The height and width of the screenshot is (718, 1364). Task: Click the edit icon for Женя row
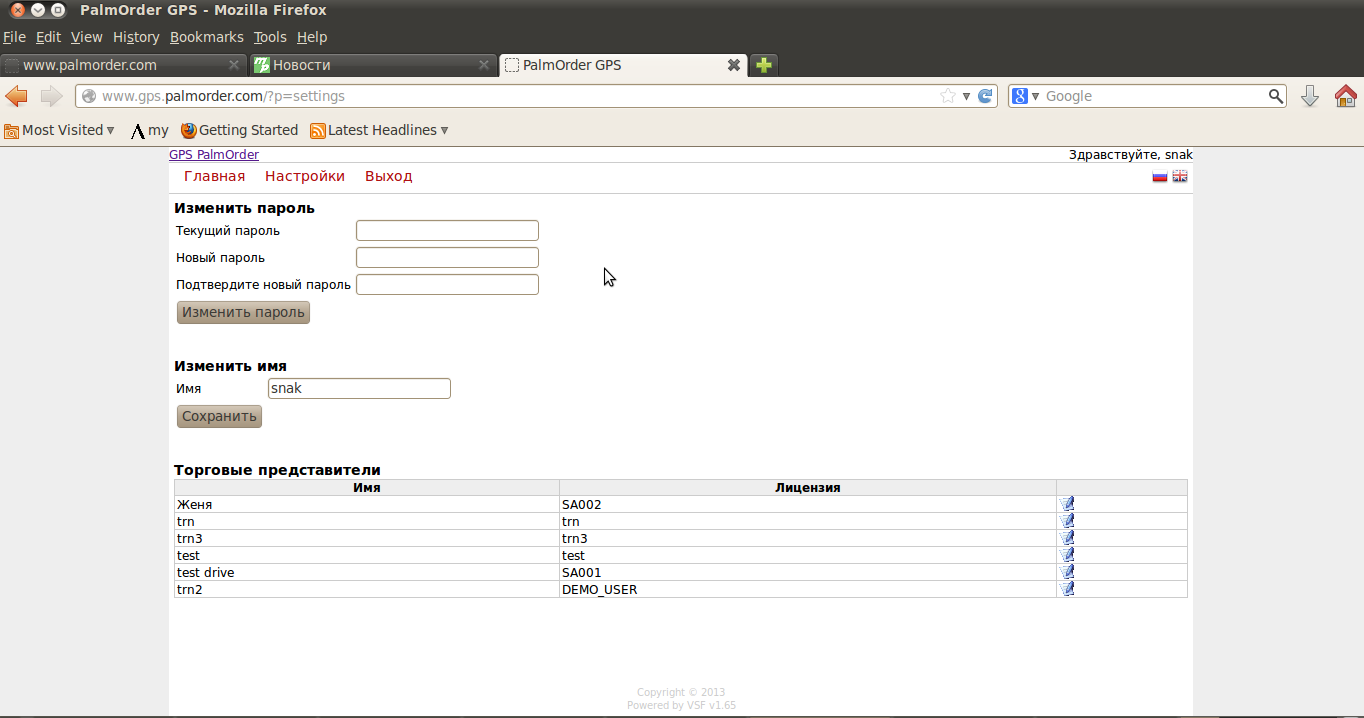point(1067,504)
